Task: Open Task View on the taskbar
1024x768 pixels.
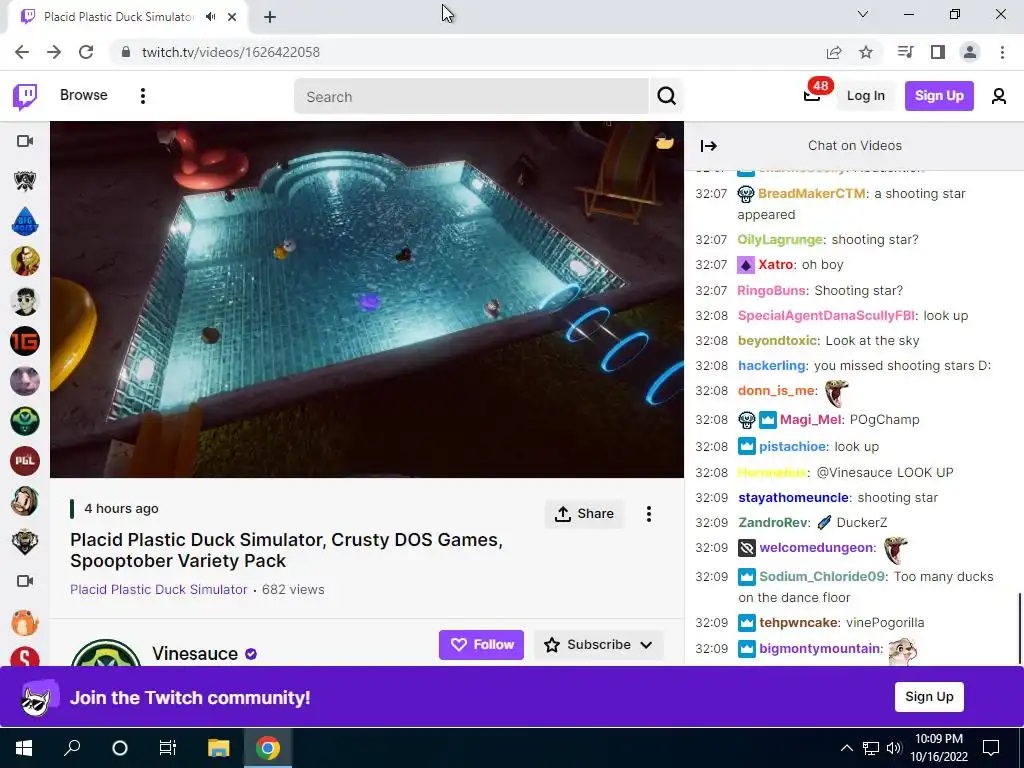Action: click(168, 748)
